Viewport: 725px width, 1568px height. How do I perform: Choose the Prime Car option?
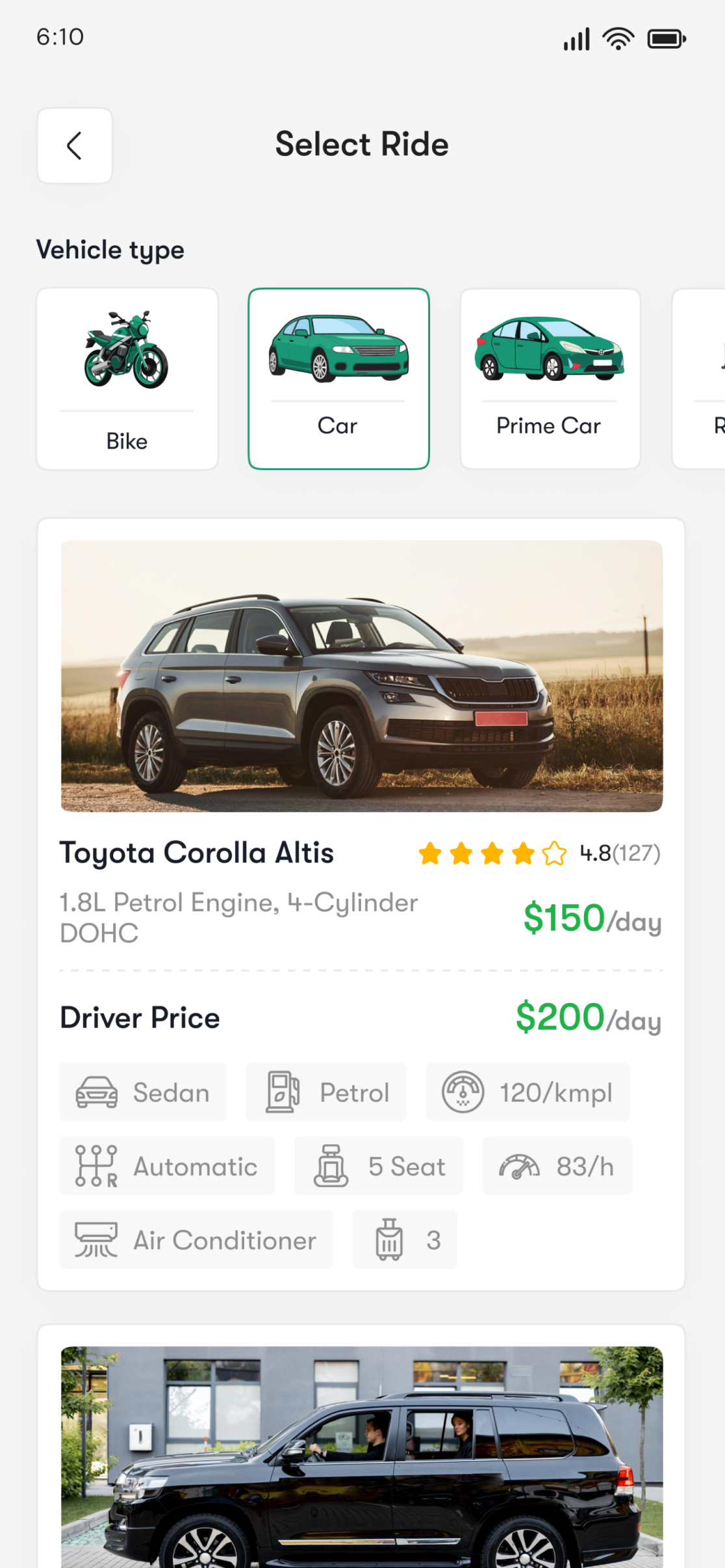[x=550, y=378]
